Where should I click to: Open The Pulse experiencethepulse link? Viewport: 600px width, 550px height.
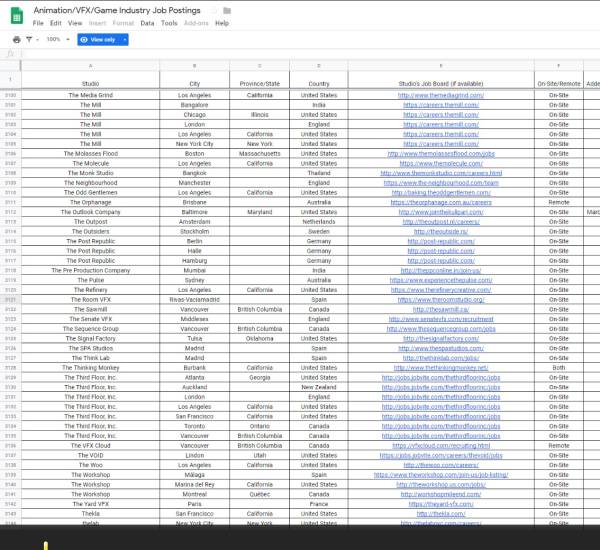(x=441, y=280)
